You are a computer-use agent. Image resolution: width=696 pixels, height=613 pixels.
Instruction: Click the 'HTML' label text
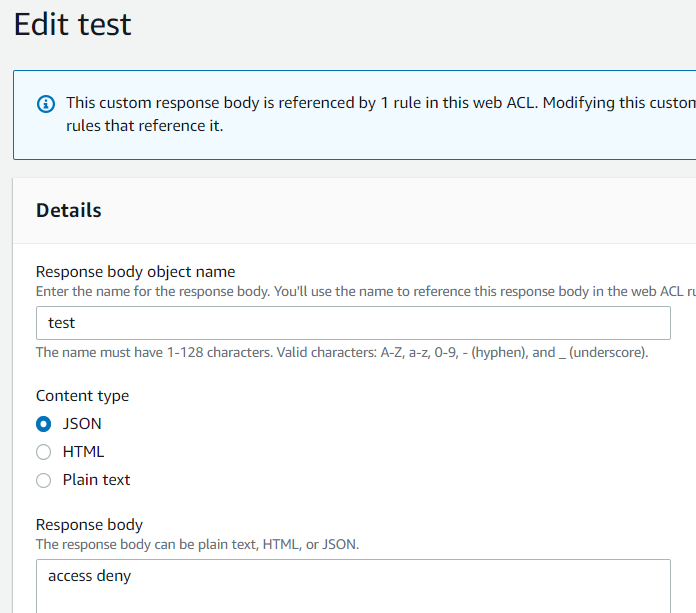coord(83,452)
